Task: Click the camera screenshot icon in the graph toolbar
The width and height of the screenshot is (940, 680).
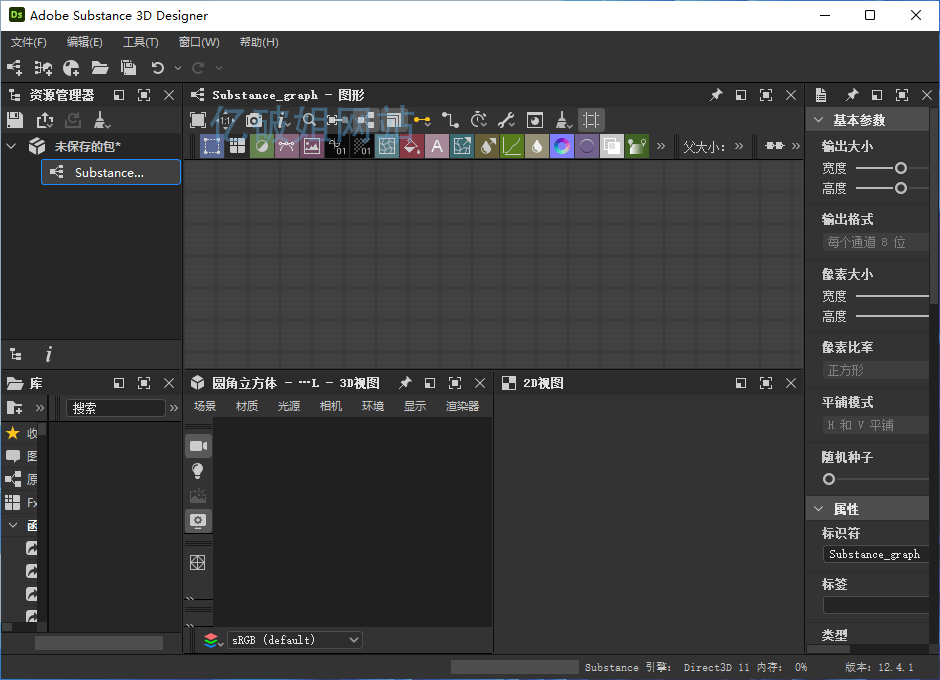Action: click(x=254, y=120)
